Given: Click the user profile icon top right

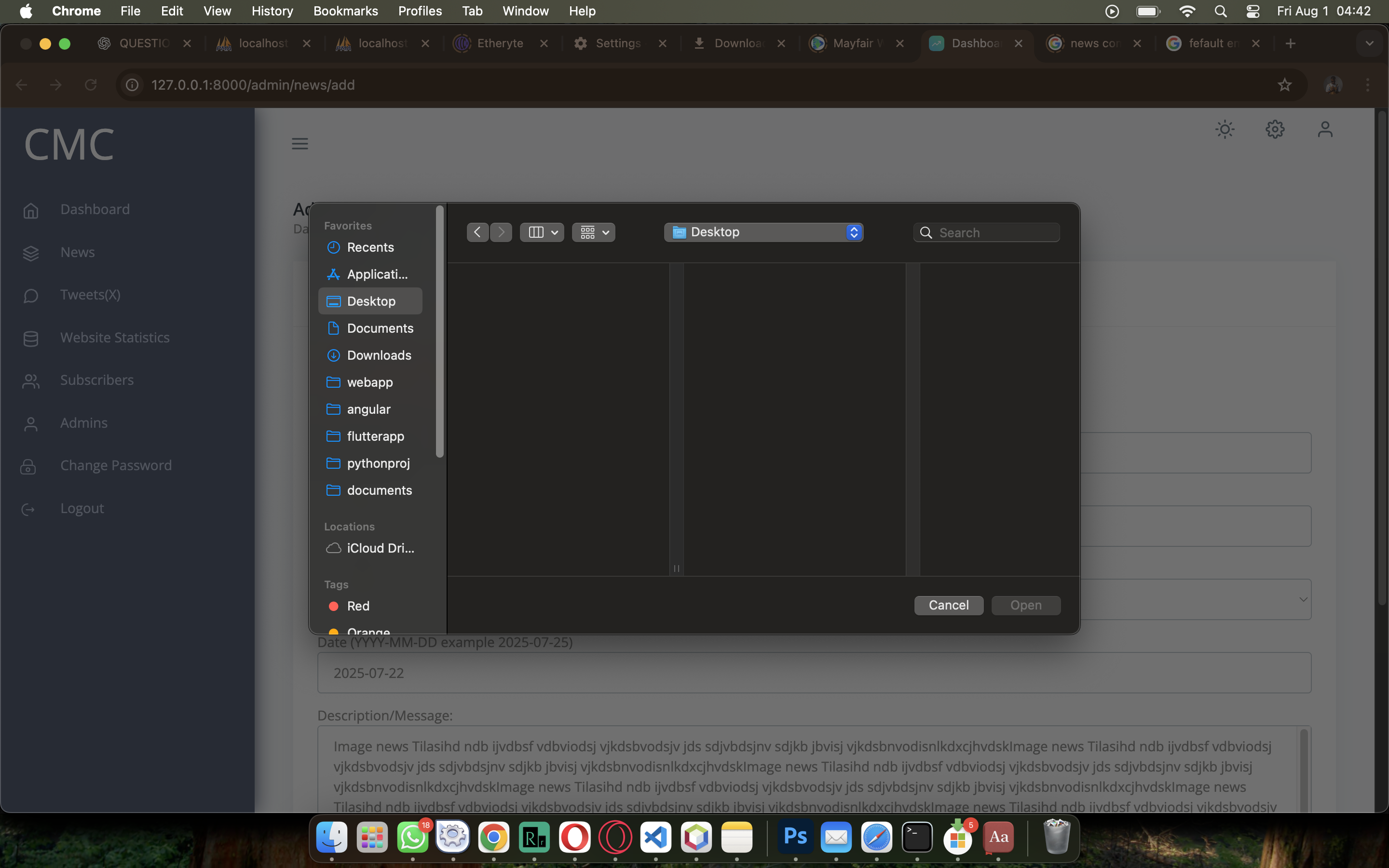Looking at the screenshot, I should click(1325, 129).
